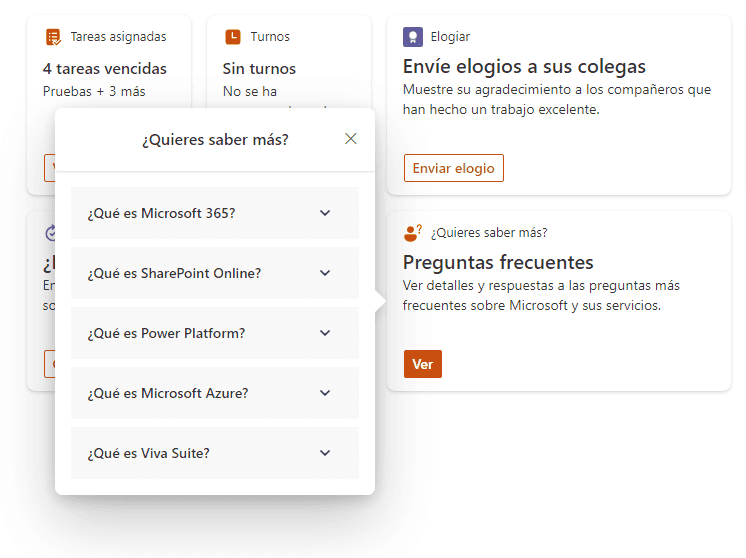Click the partially hidden purple refresh icon
The image size is (746, 558).
(x=50, y=233)
